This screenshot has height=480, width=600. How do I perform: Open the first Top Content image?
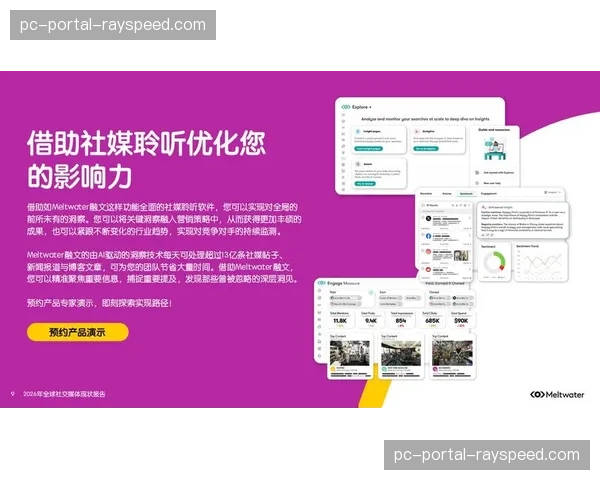350,353
